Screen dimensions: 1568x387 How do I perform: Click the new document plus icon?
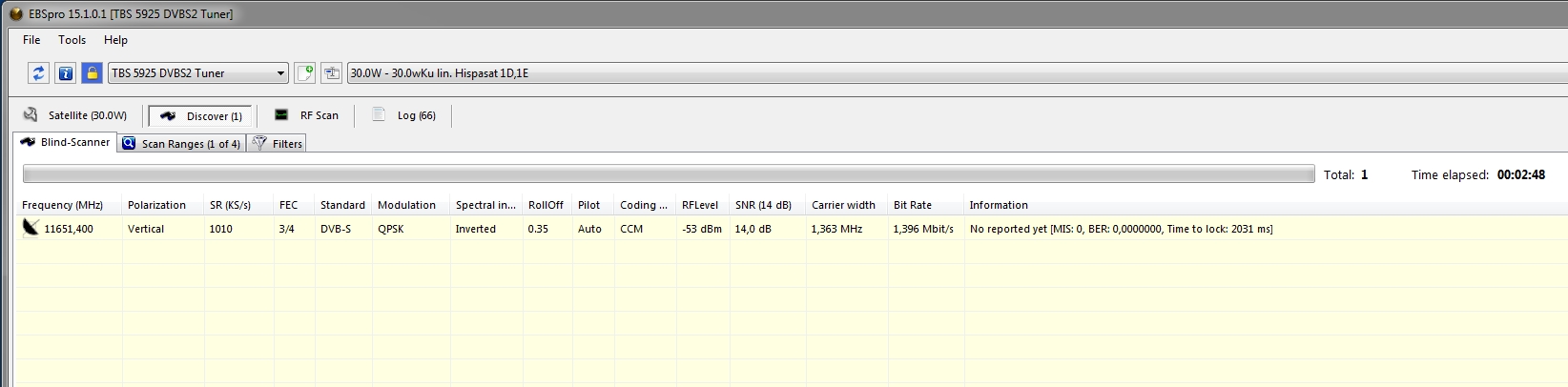coord(305,73)
